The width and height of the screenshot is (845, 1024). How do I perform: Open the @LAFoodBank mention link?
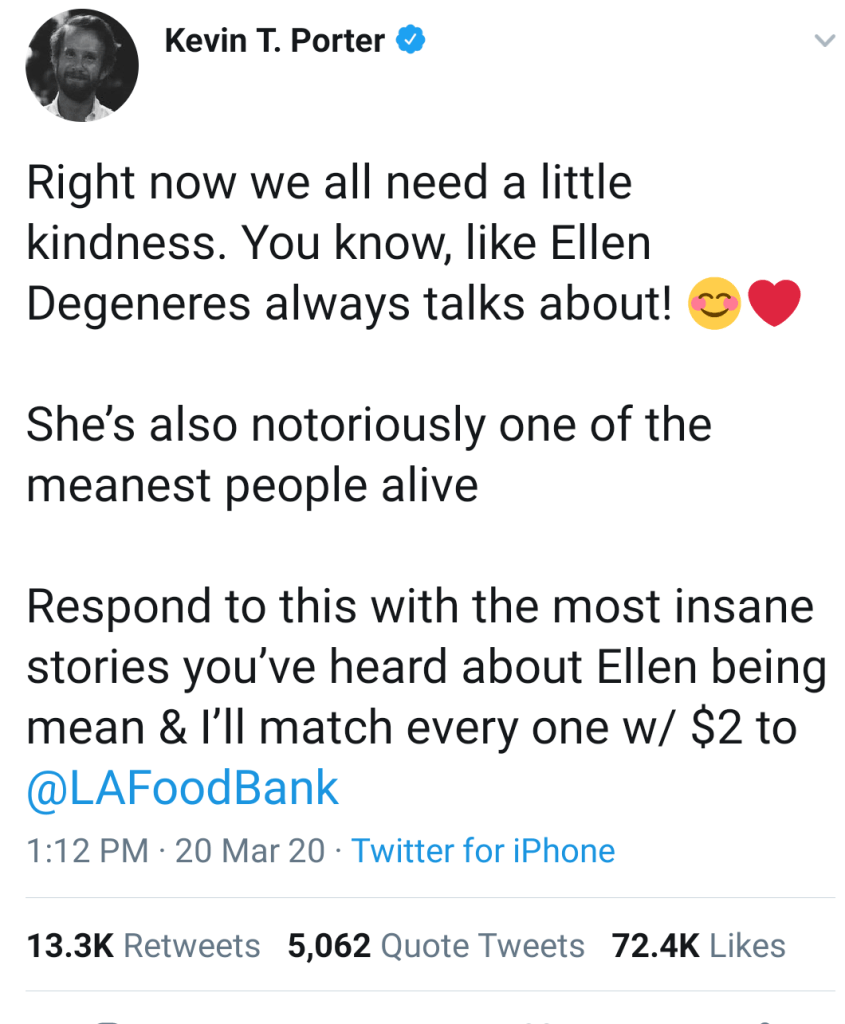point(183,789)
